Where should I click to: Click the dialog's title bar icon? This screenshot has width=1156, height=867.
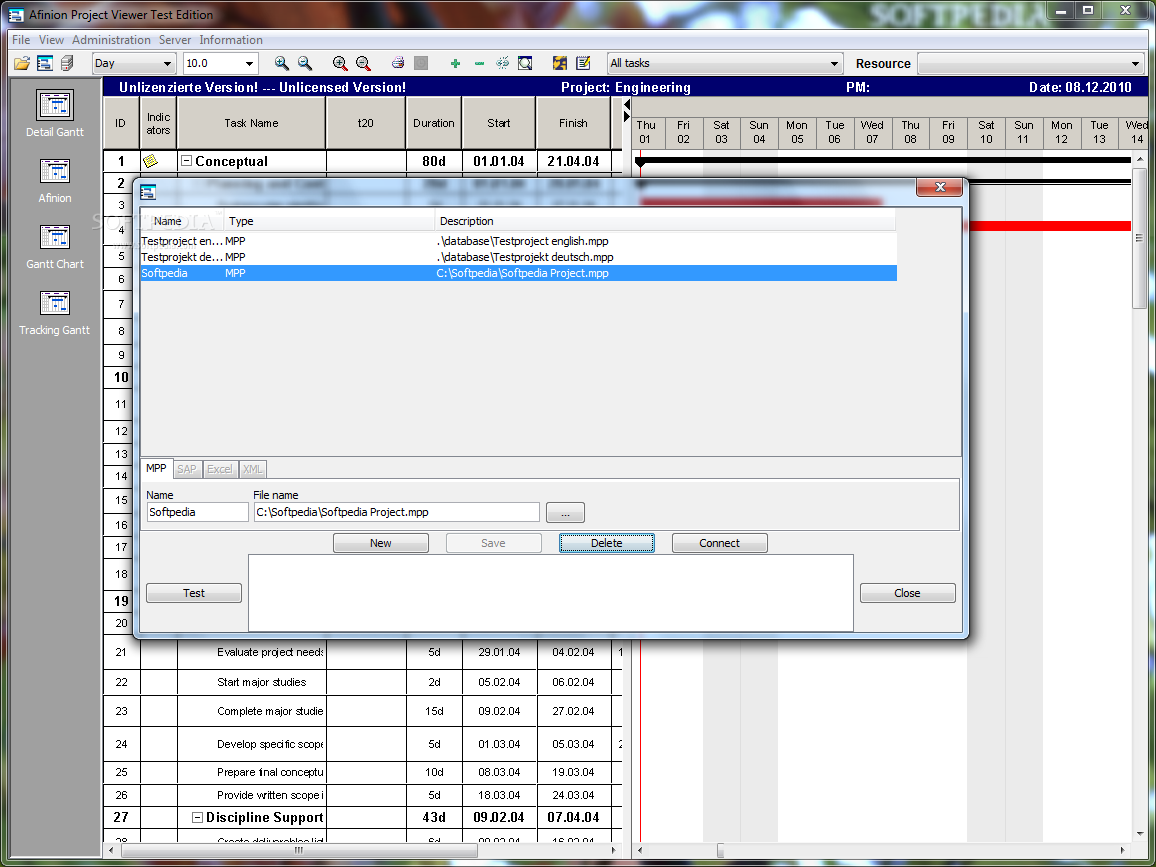(147, 192)
